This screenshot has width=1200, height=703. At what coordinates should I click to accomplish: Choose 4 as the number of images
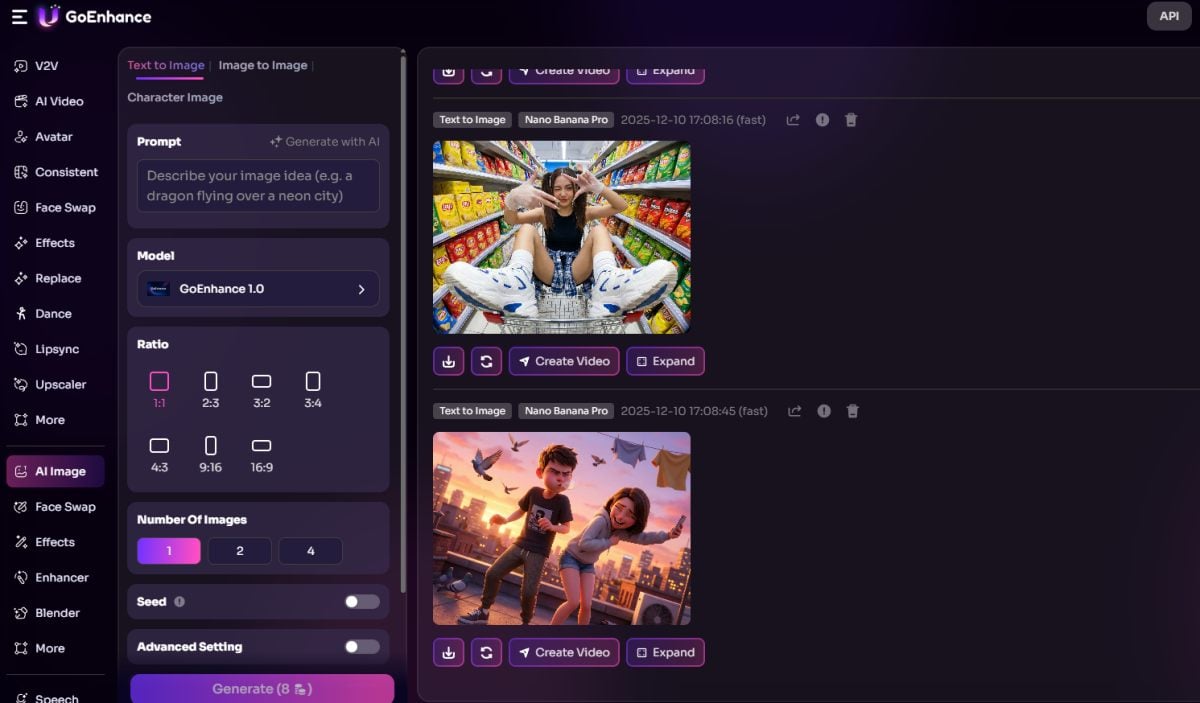(x=310, y=550)
